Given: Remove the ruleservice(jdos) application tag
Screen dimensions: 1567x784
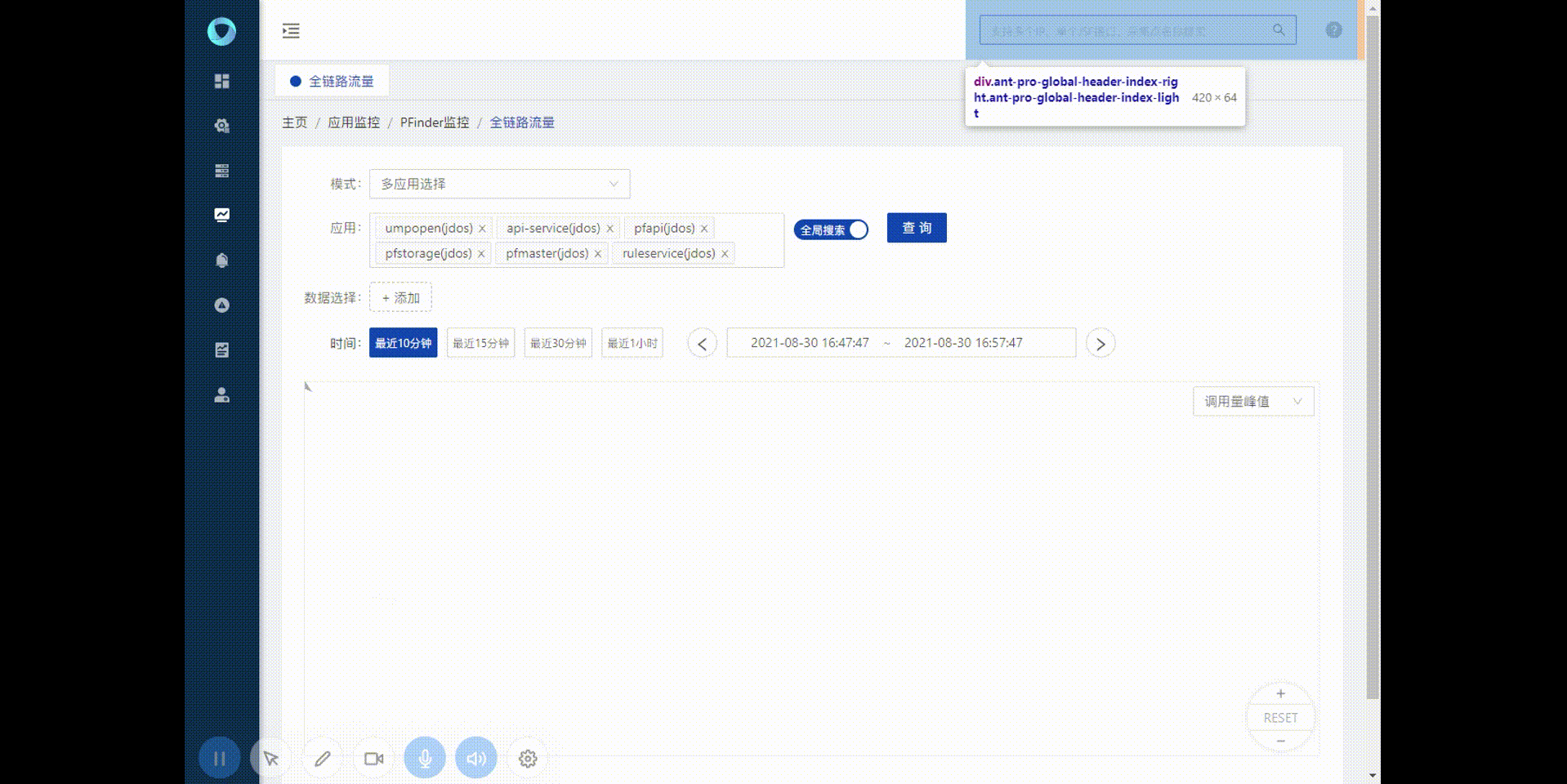Looking at the screenshot, I should (725, 254).
